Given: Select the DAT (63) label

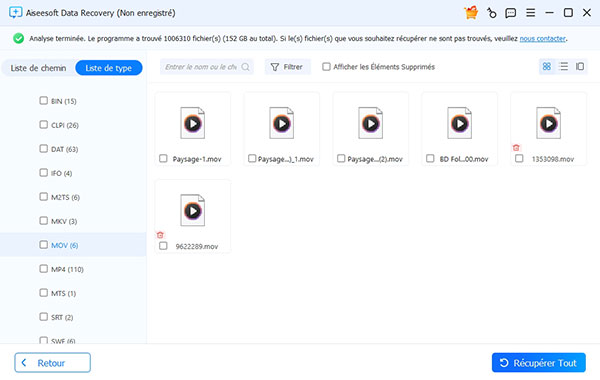Looking at the screenshot, I should click(x=65, y=149).
